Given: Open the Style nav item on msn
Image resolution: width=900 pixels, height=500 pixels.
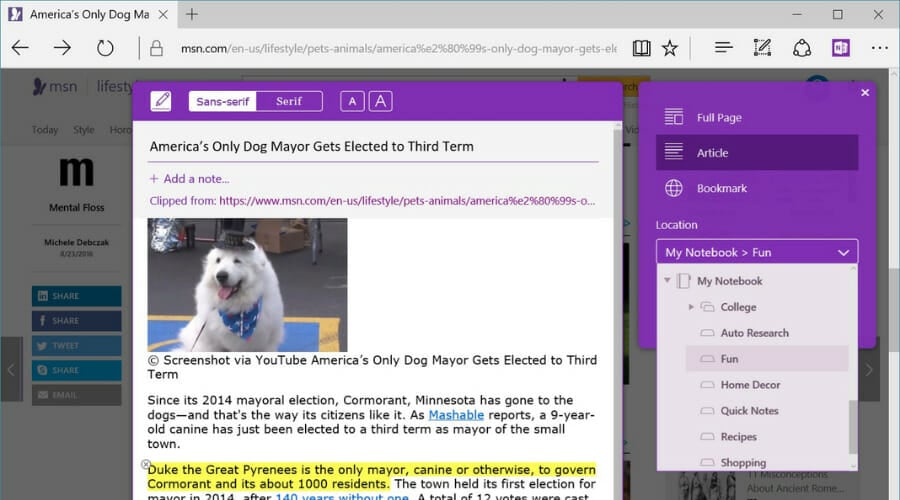Looking at the screenshot, I should pos(84,130).
